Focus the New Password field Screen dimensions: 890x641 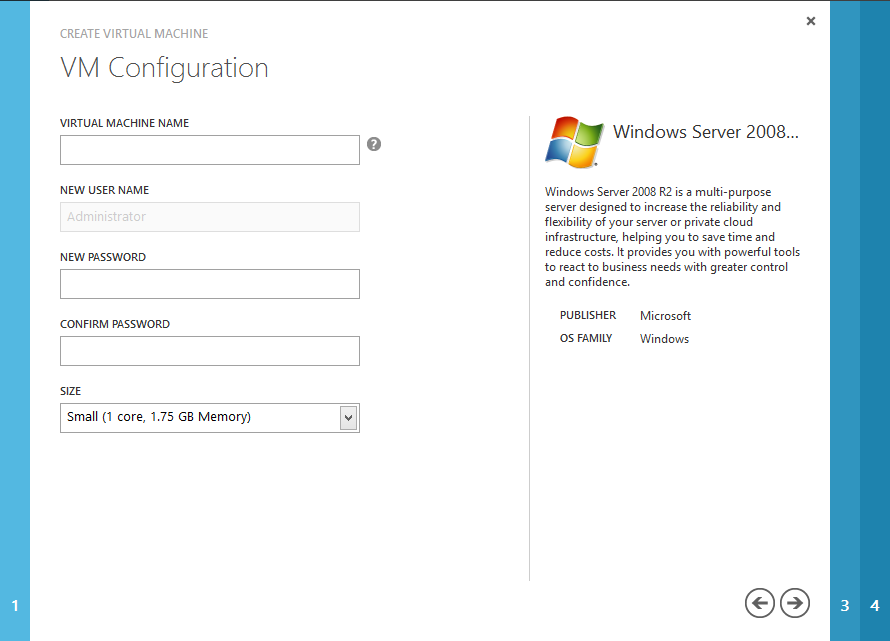click(210, 284)
